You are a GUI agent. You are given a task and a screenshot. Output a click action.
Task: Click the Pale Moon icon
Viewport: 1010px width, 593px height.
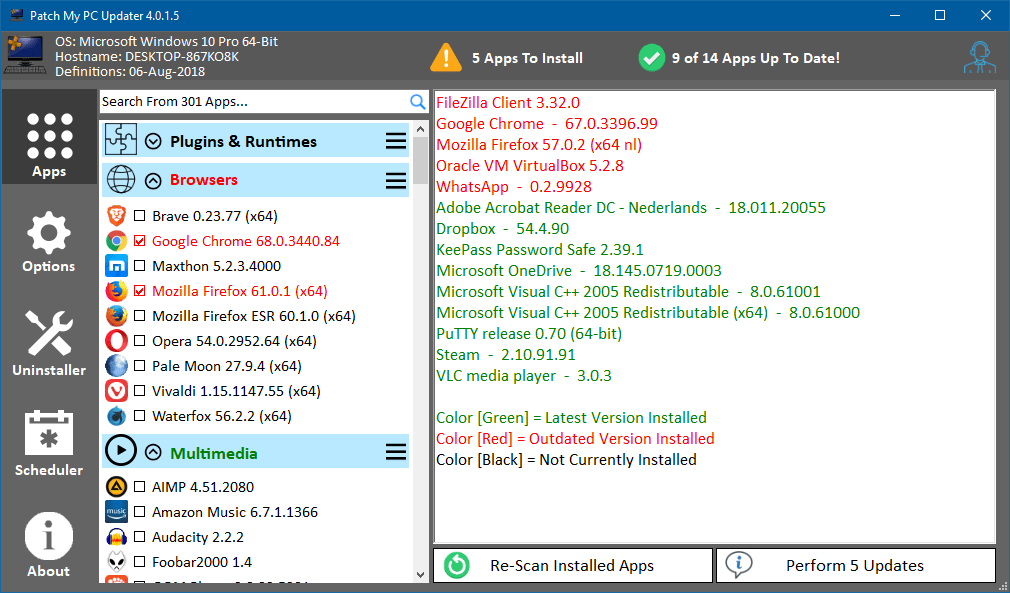(x=117, y=366)
